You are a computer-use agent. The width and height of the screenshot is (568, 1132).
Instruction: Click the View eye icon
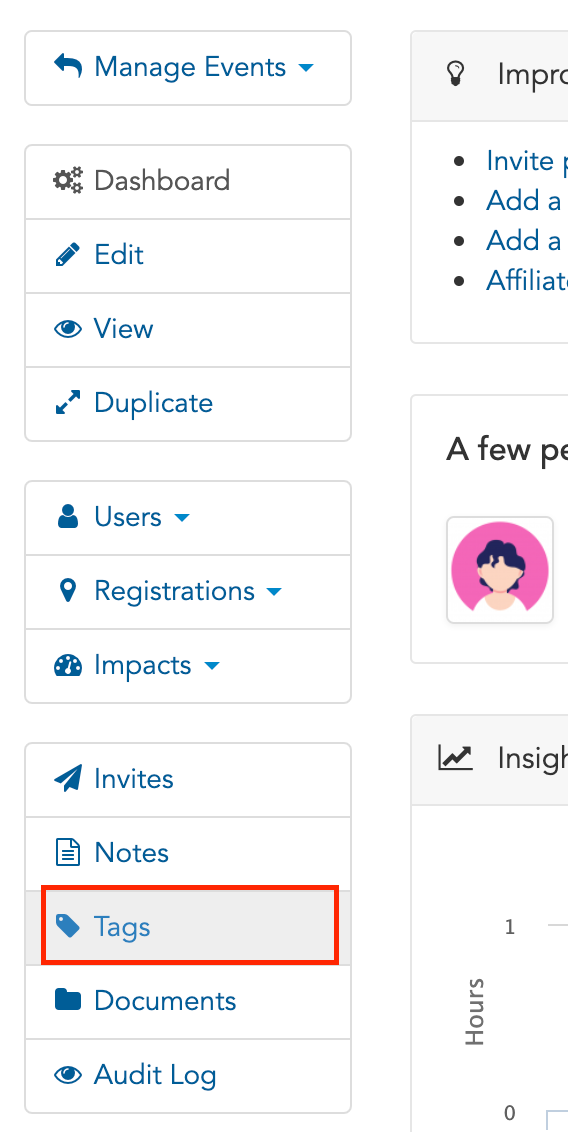click(68, 329)
